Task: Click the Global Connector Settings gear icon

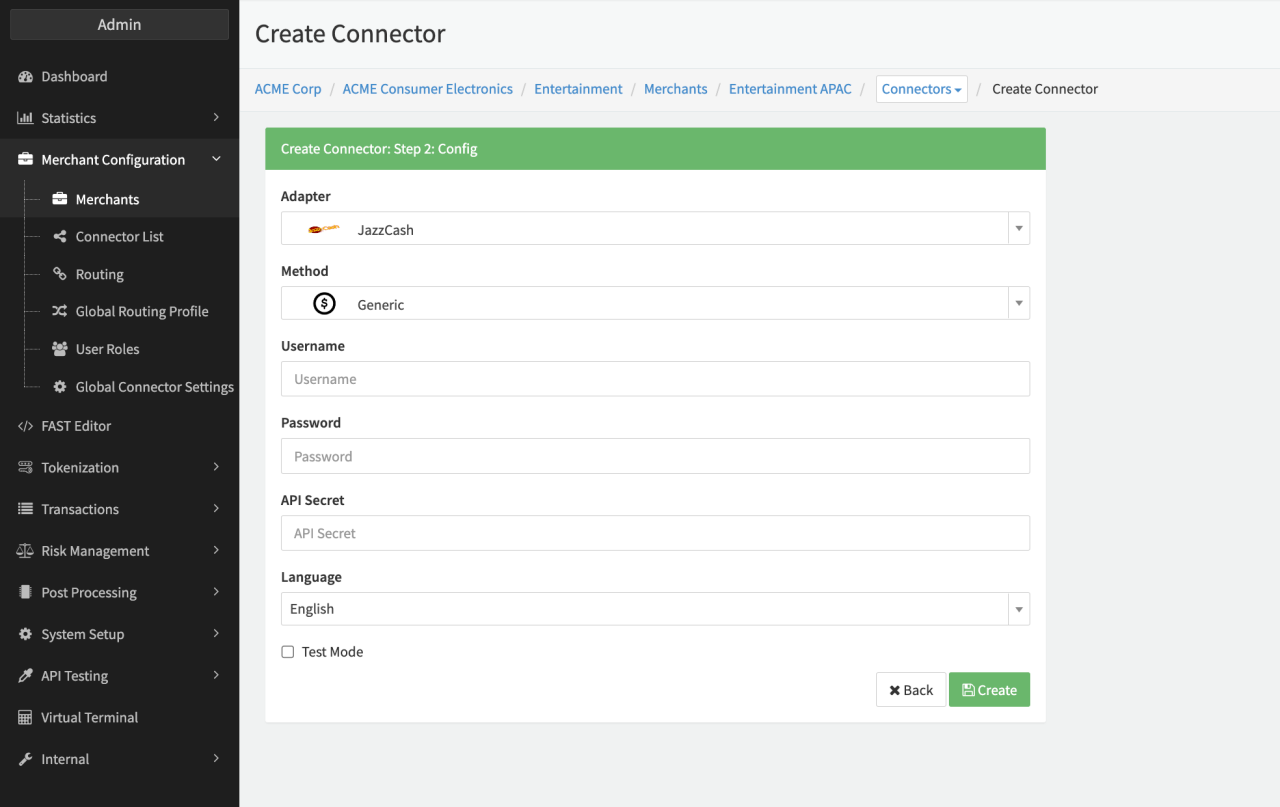Action: click(60, 387)
